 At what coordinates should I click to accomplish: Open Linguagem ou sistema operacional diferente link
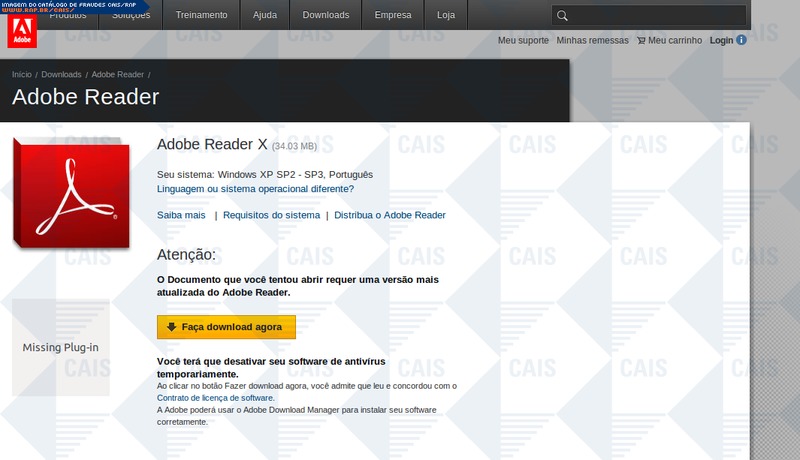(x=255, y=188)
